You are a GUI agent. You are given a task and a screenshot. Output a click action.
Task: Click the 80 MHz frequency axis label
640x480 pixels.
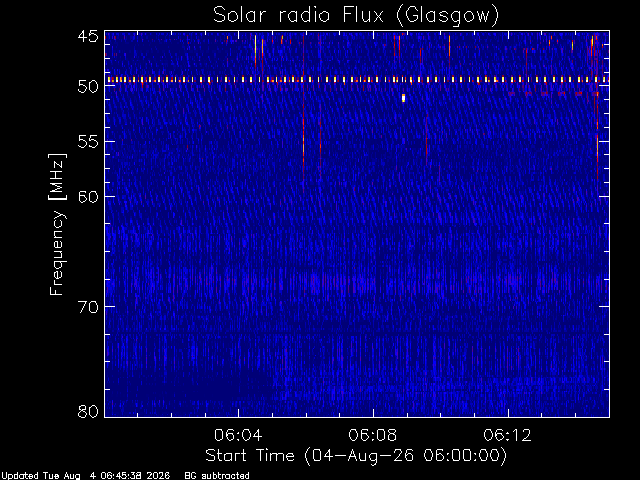click(88, 411)
